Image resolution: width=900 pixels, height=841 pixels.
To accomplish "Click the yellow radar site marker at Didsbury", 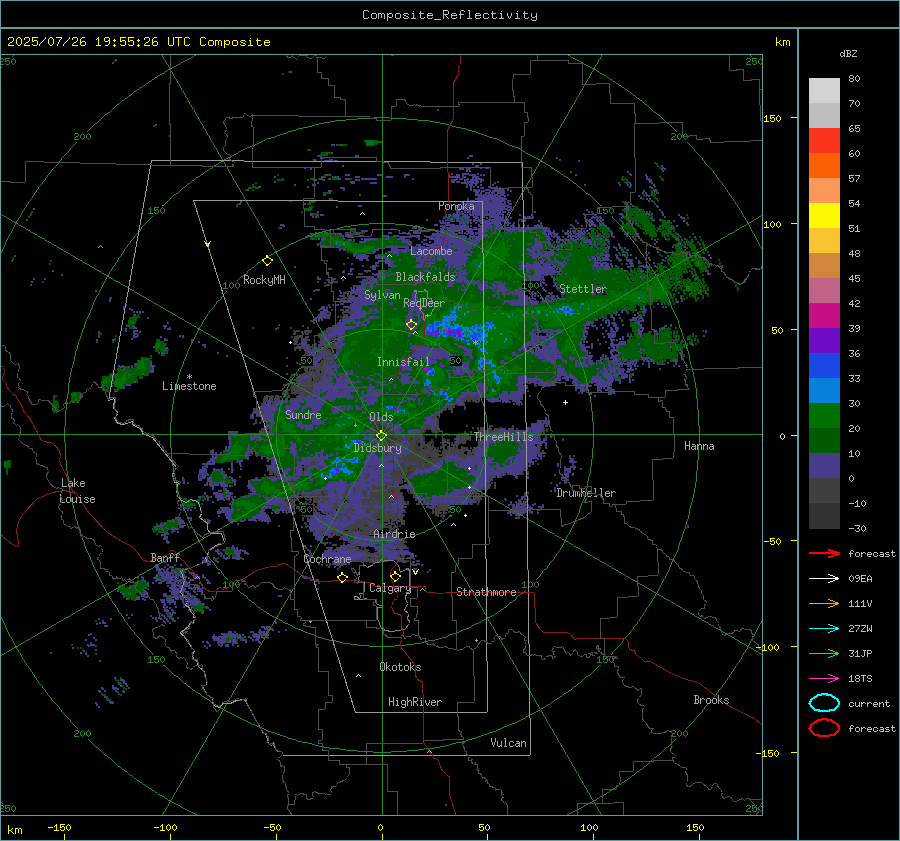I will (381, 436).
